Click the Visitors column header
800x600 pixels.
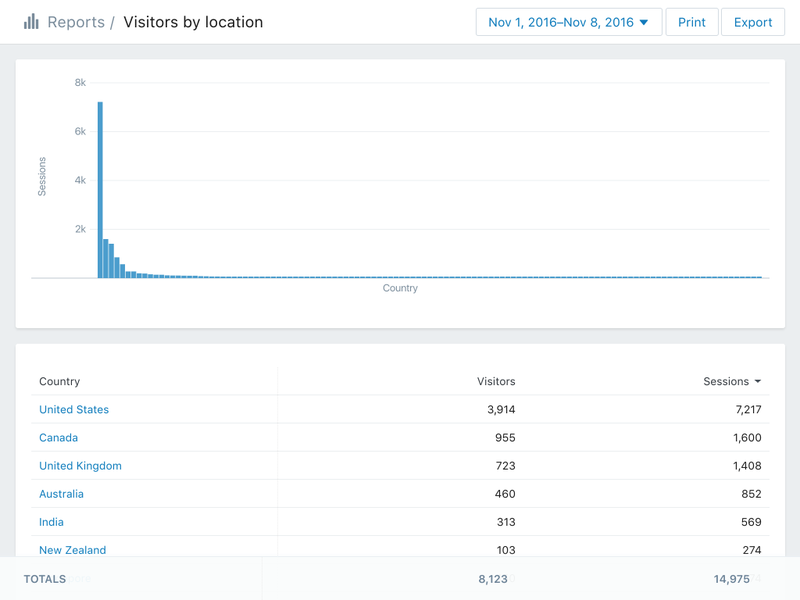point(496,381)
